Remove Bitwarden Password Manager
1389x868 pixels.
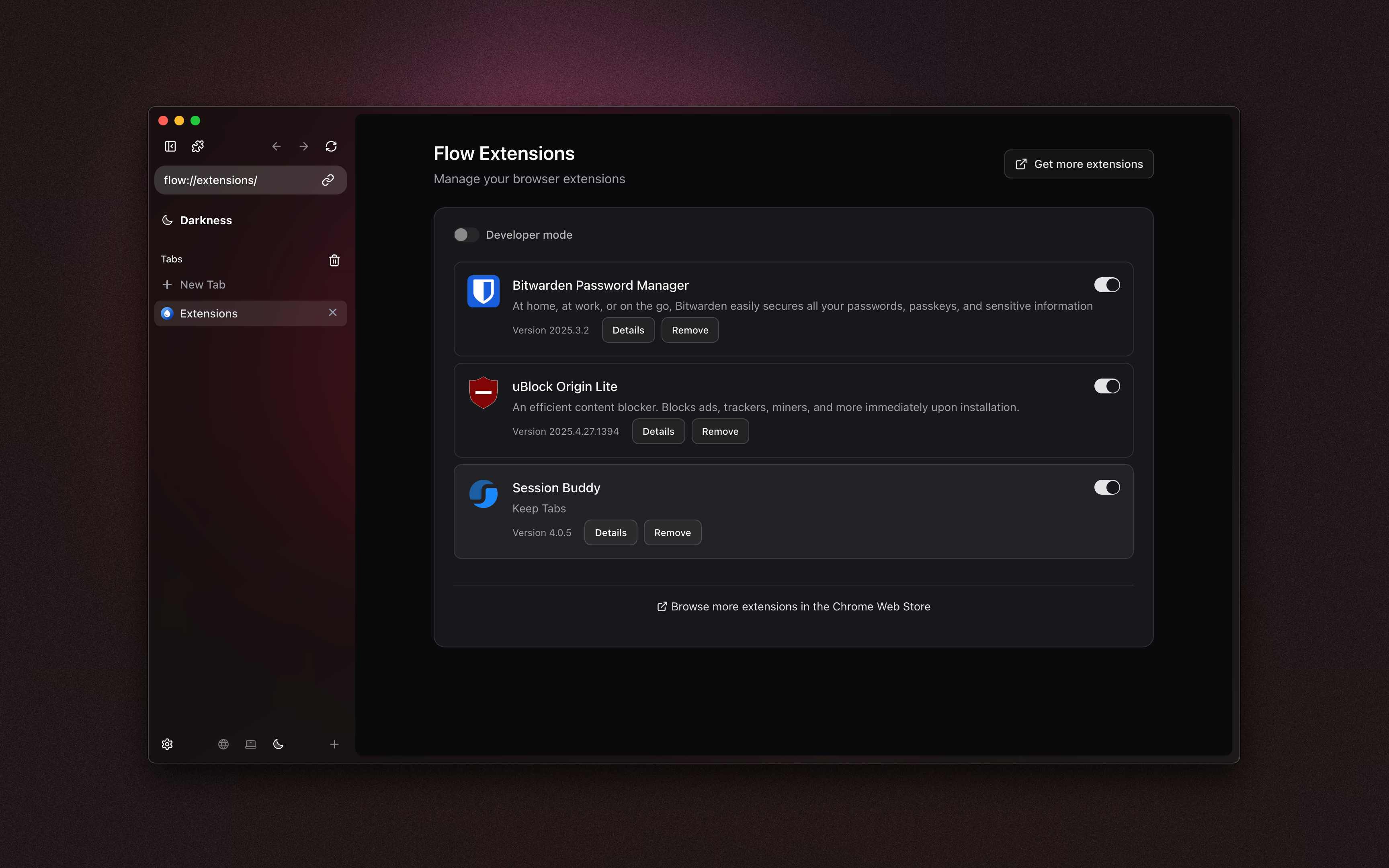(x=690, y=330)
